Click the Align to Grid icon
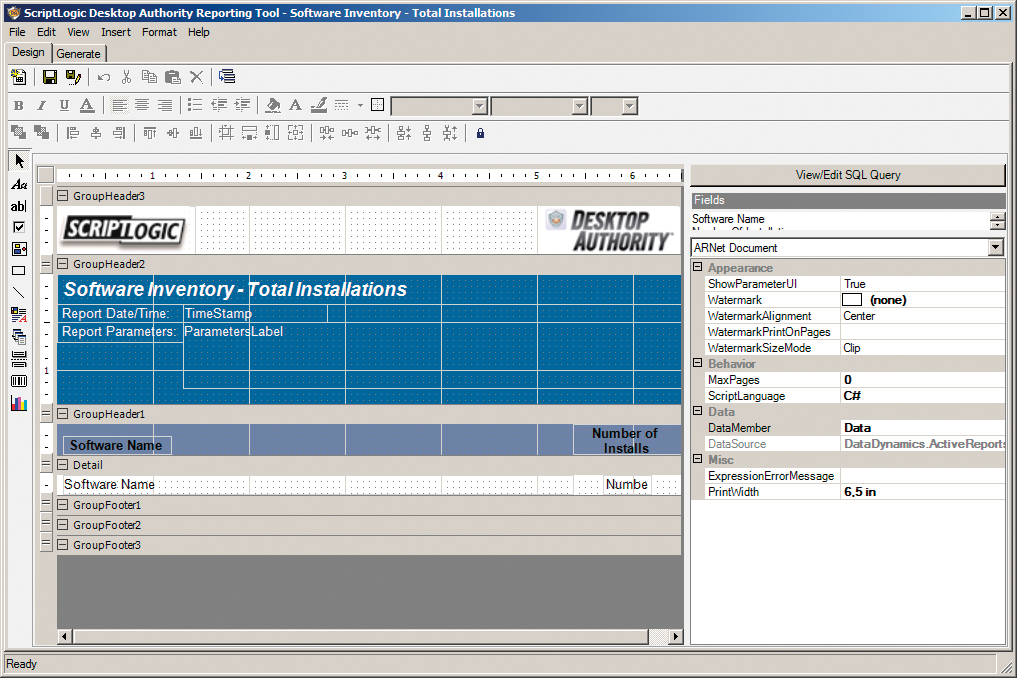The image size is (1017, 678). pyautogui.click(x=226, y=133)
